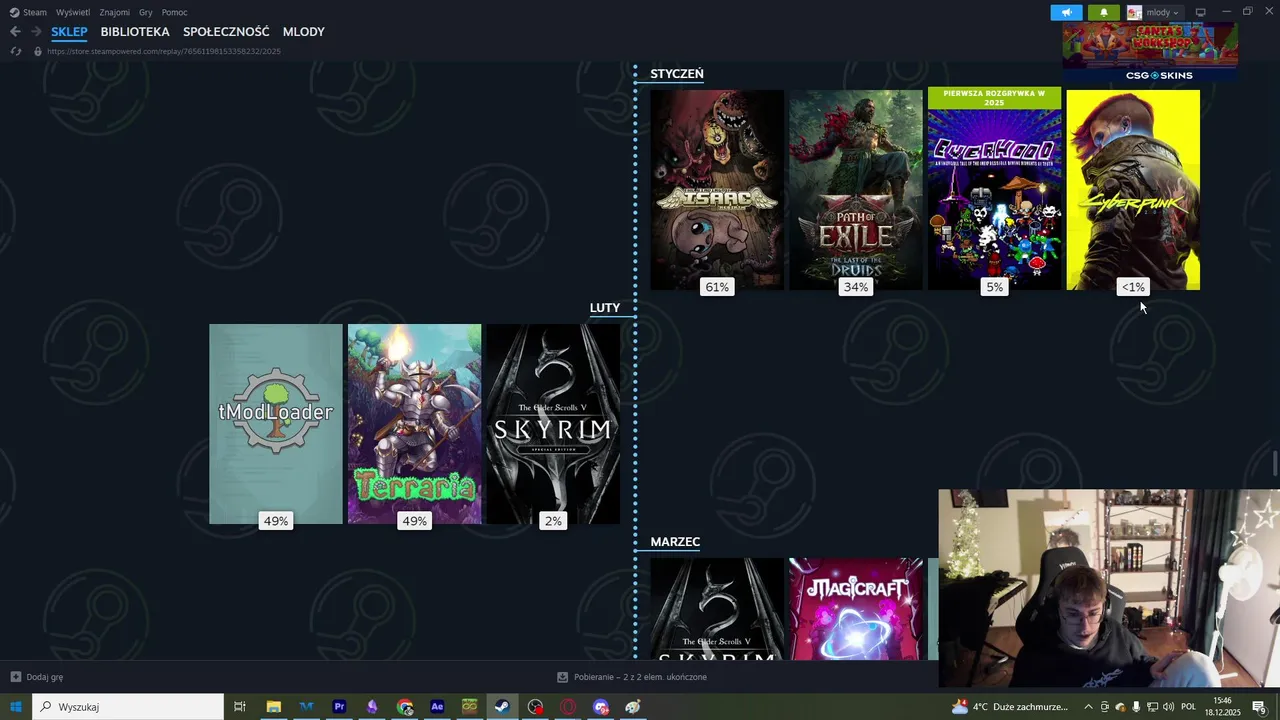Screen dimensions: 1280x720
Task: Open Terraria game cover
Action: coord(414,424)
